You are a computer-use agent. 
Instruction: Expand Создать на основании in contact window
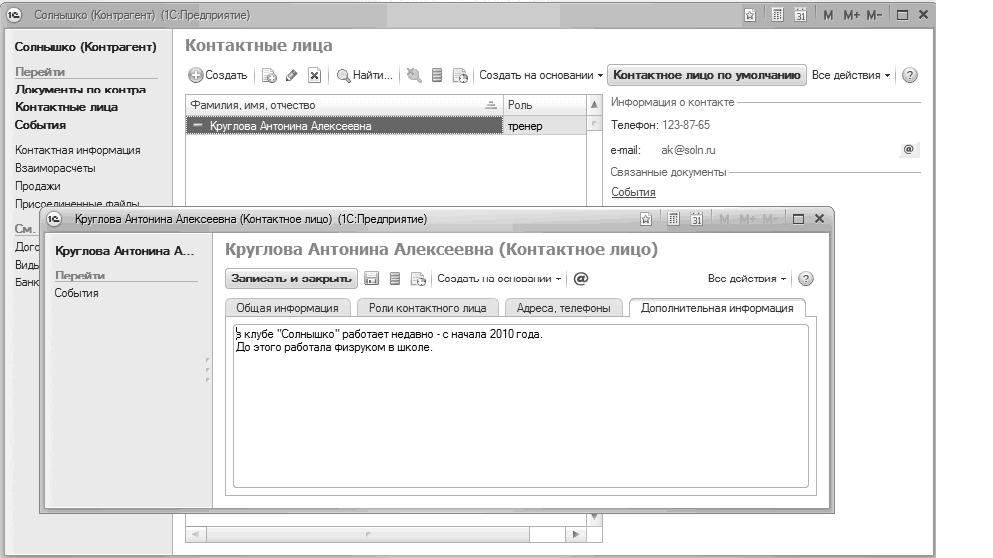(x=499, y=279)
